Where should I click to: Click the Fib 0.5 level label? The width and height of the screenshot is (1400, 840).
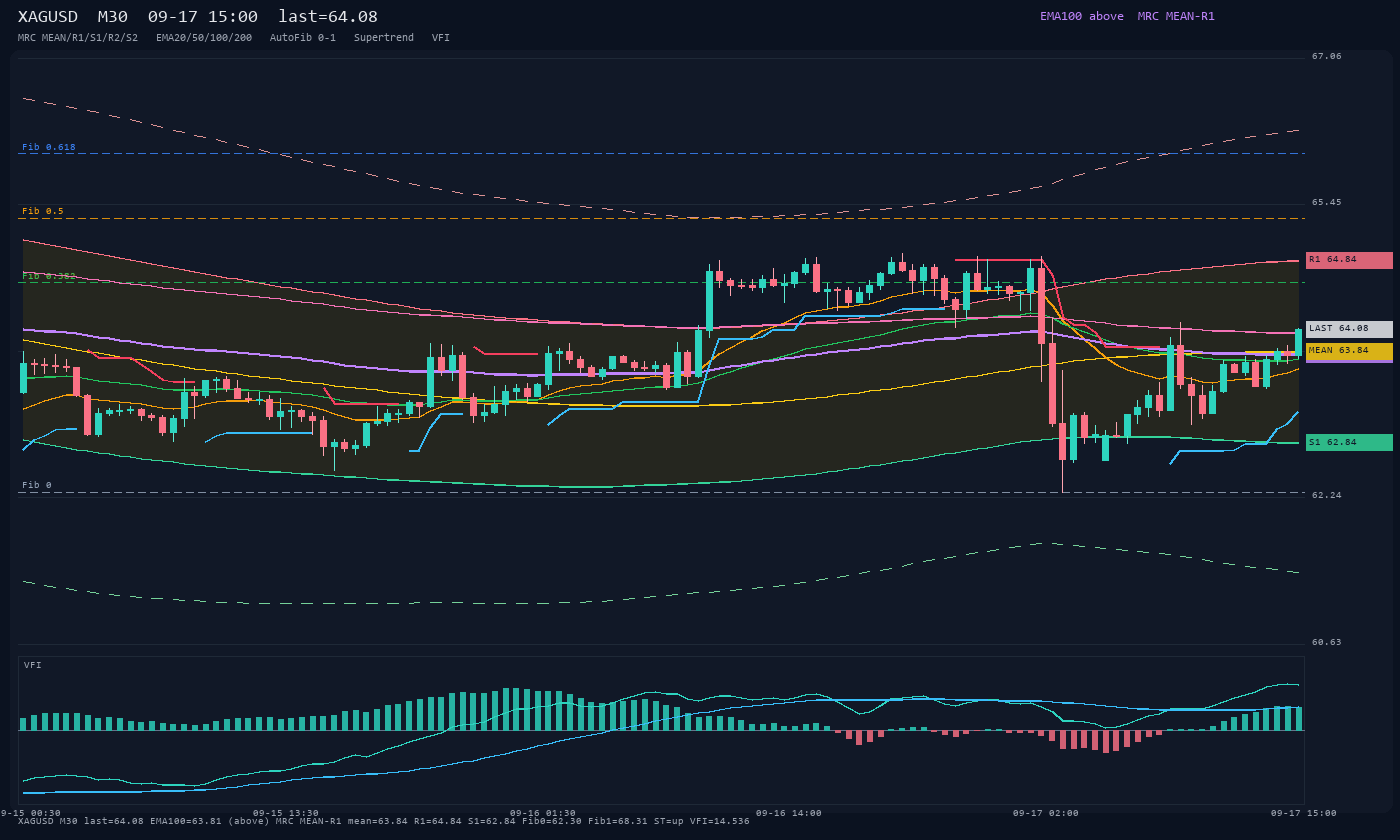[x=43, y=211]
